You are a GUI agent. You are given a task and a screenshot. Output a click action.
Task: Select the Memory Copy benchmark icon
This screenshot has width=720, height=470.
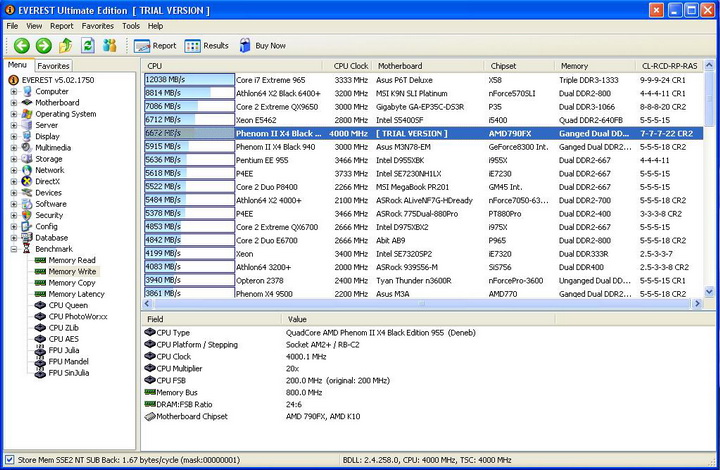tap(40, 283)
